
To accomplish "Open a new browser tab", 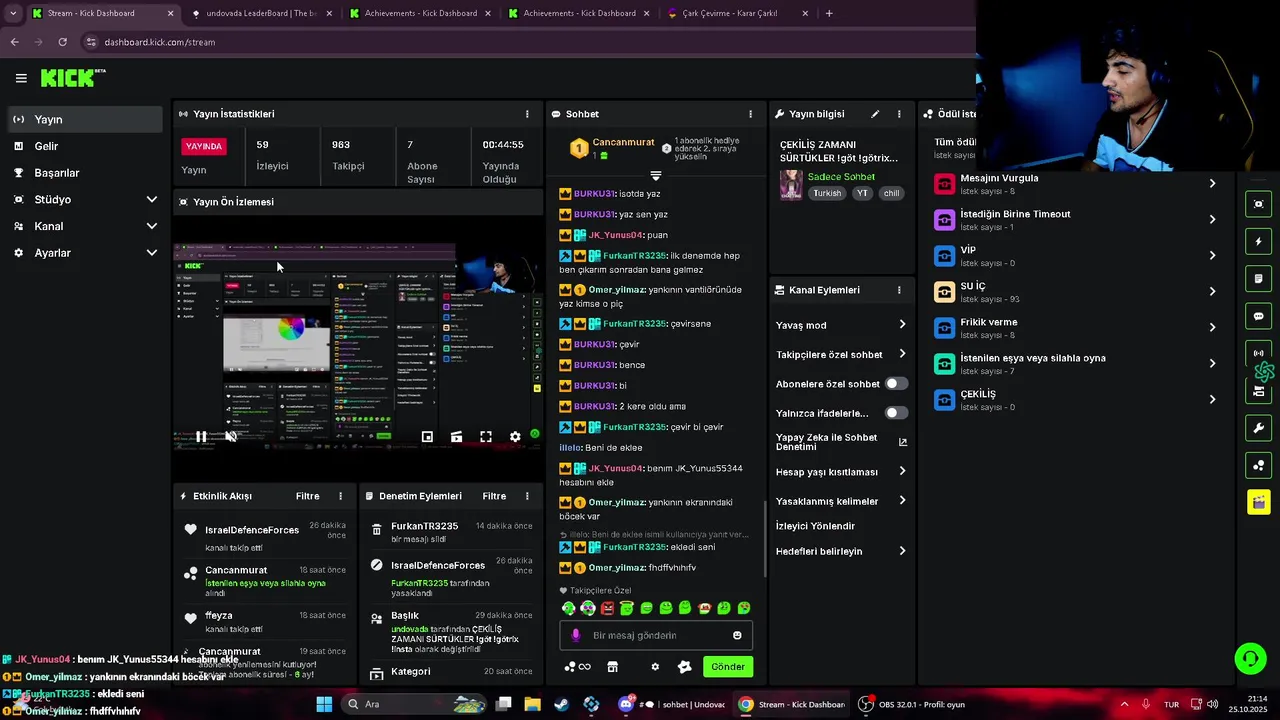I will coord(829,13).
